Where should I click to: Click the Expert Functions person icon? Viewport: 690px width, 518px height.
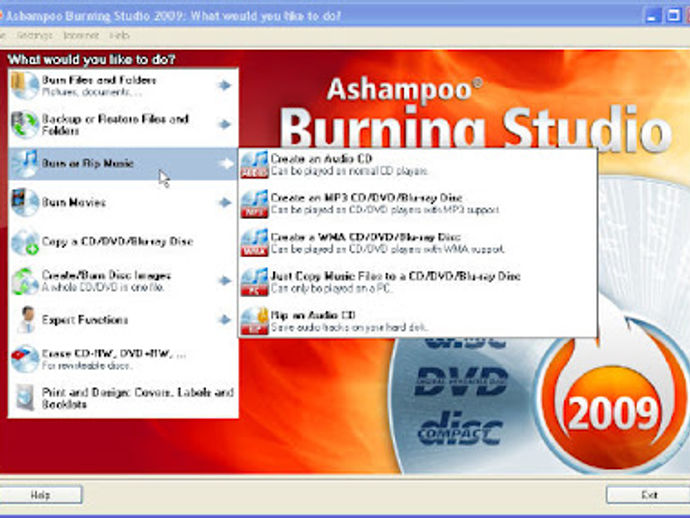(26, 320)
